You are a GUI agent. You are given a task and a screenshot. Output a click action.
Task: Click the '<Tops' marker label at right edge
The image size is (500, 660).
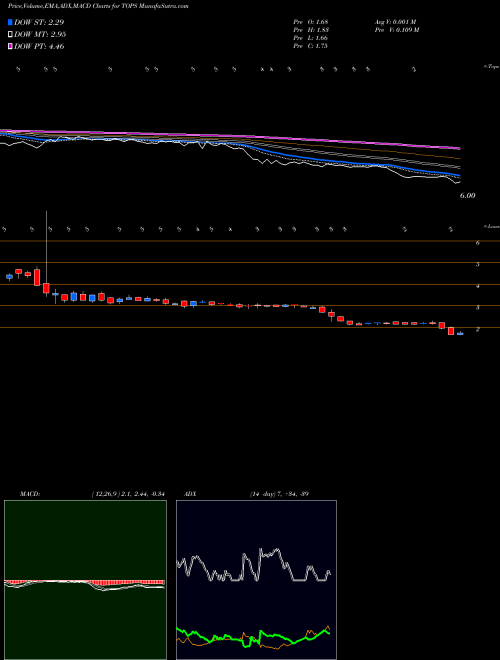pyautogui.click(x=492, y=67)
